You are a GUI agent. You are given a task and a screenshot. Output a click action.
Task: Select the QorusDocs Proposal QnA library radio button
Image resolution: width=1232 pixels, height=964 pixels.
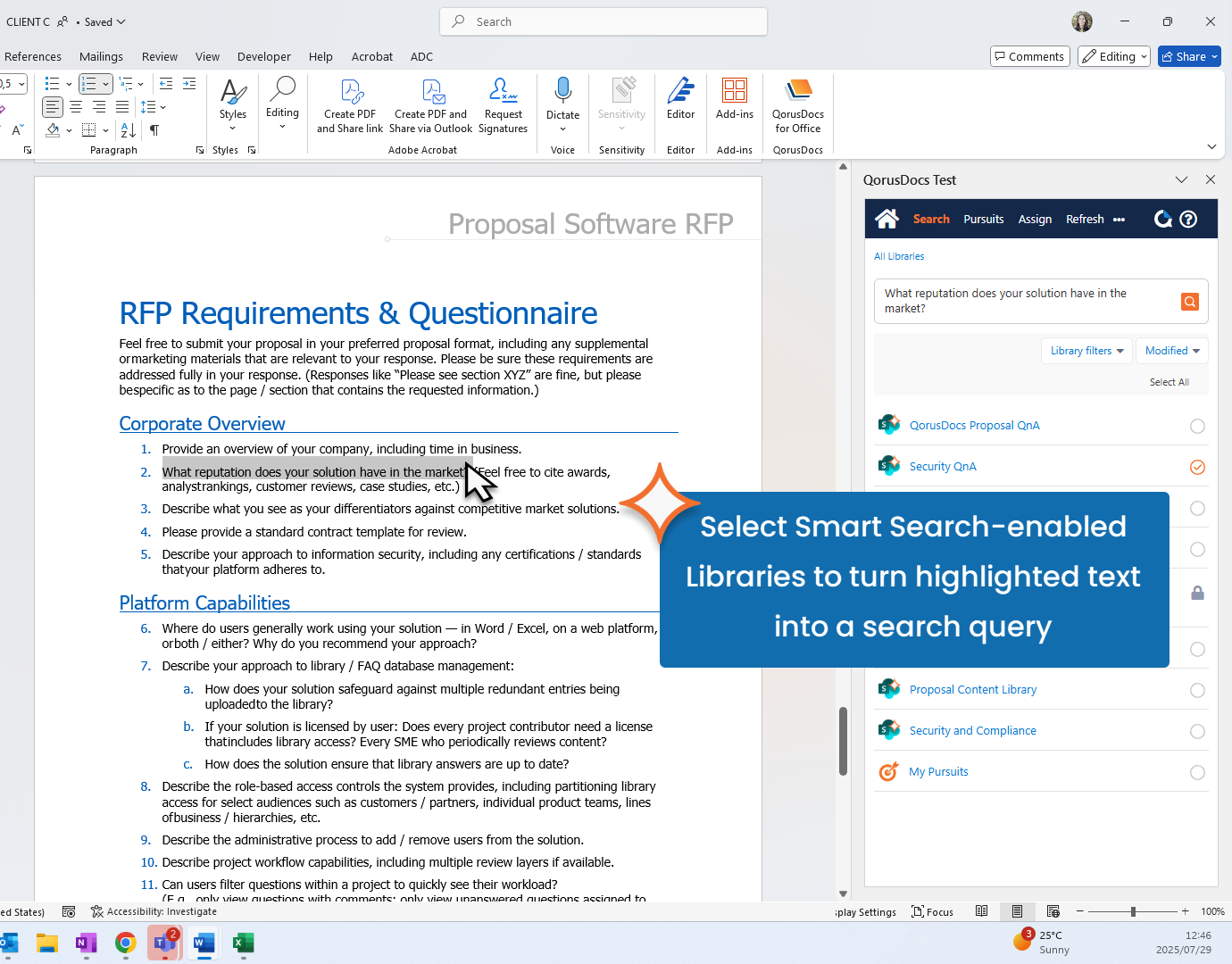[x=1197, y=427]
